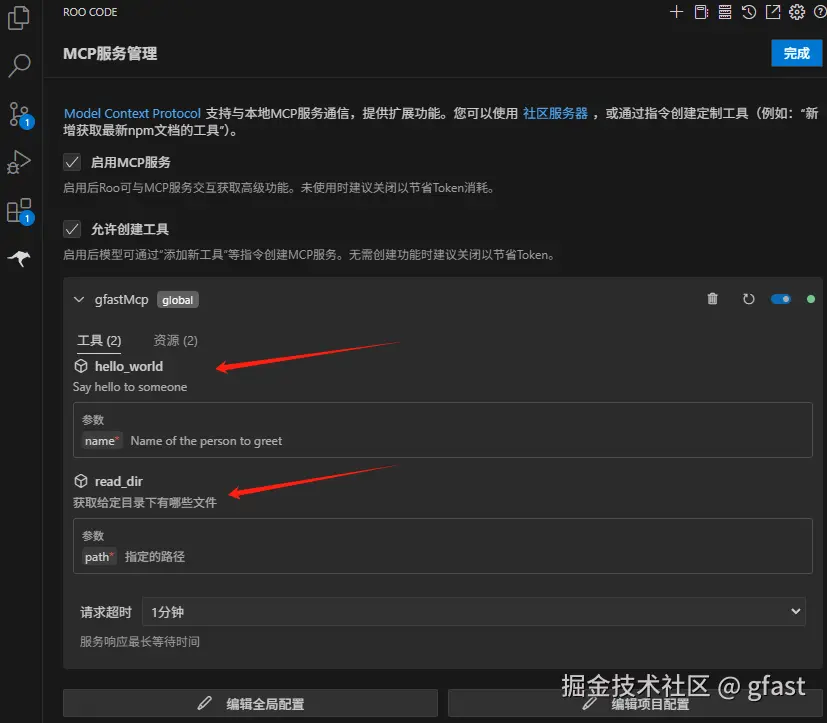827x723 pixels.
Task: Open Roo Code kangaroo icon
Action: pyautogui.click(x=20, y=258)
